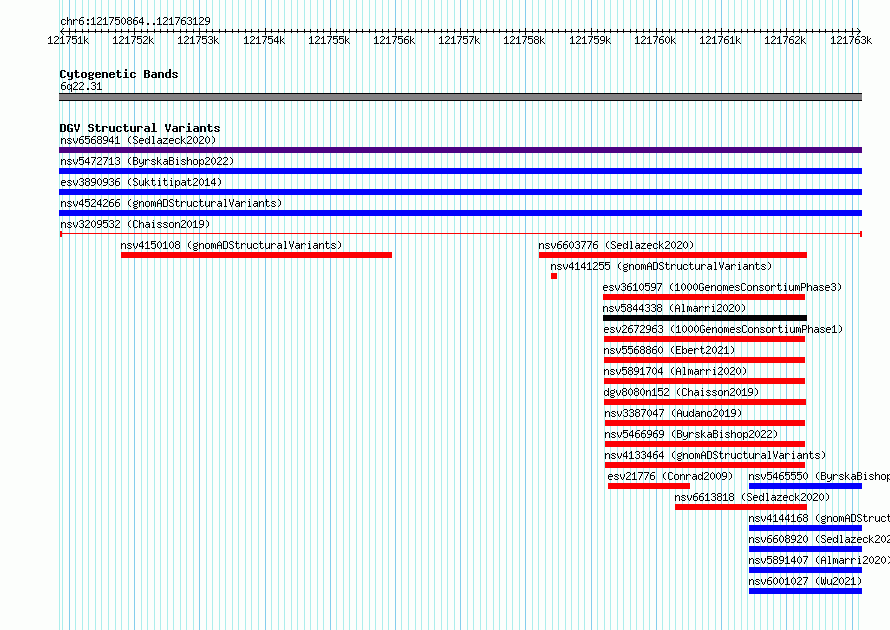Open the nsv6608920 variant label
This screenshot has width=890, height=630.
point(819,539)
